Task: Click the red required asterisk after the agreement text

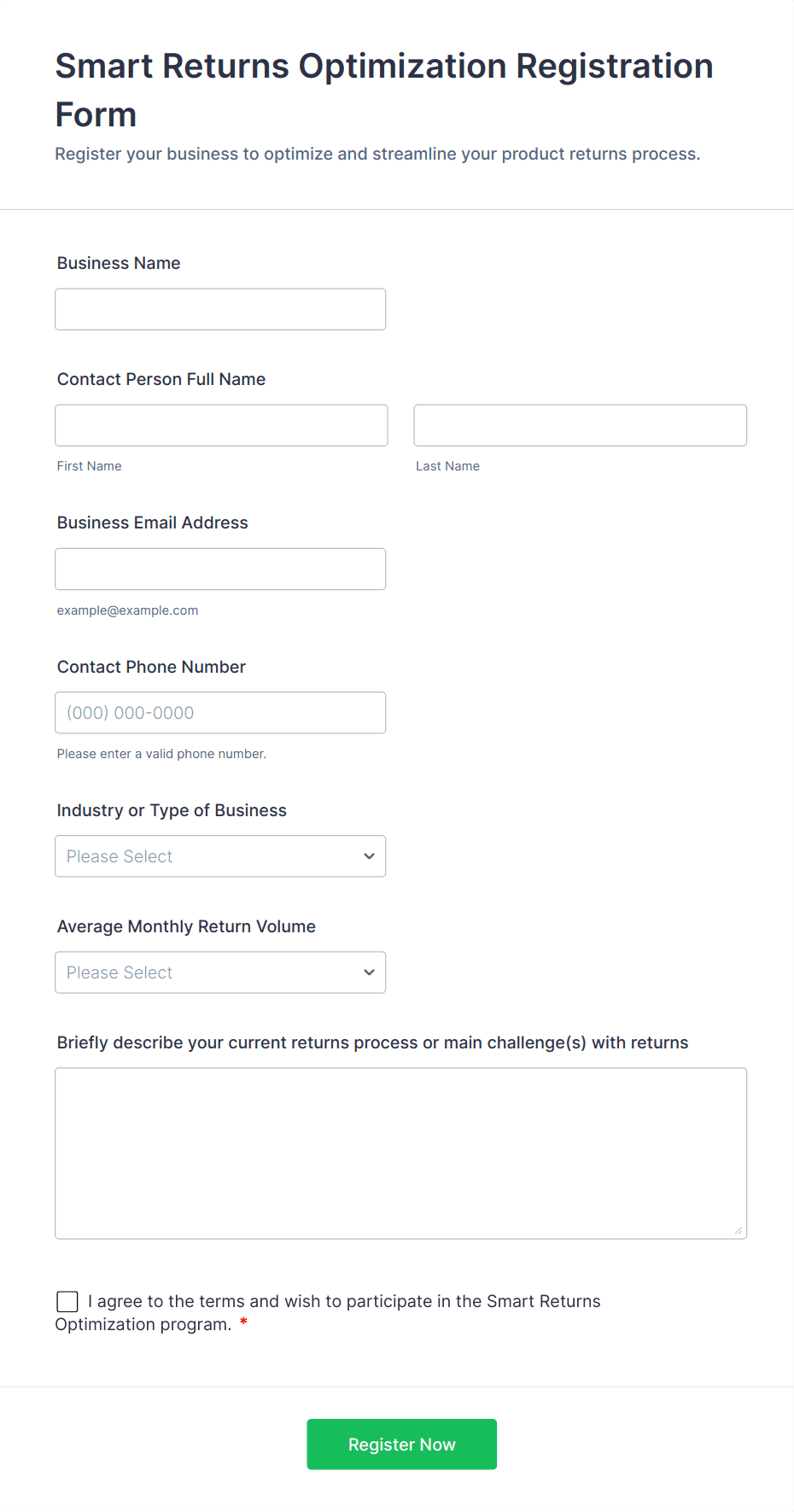Action: tap(243, 1322)
